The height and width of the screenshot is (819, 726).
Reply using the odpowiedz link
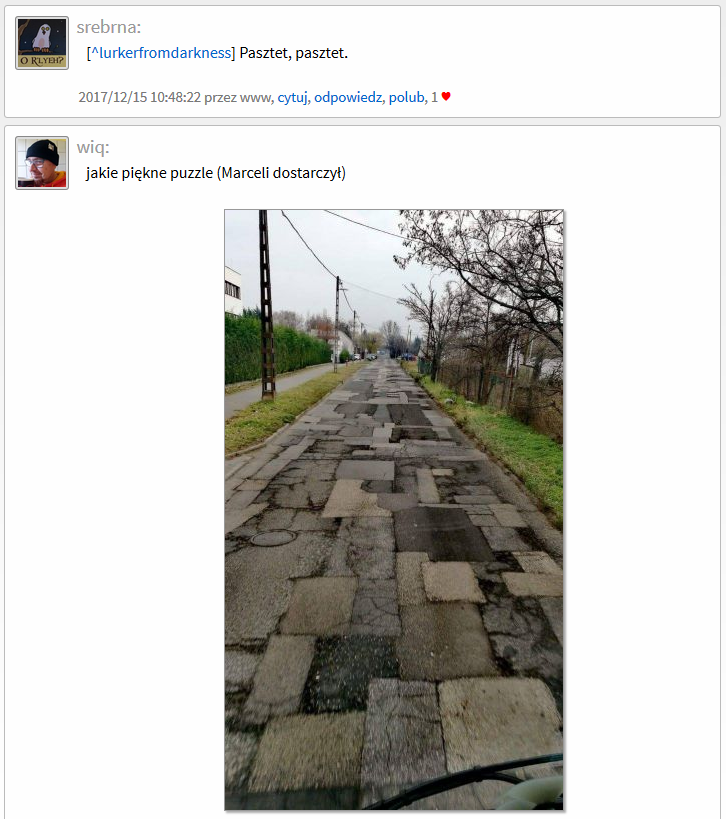348,97
